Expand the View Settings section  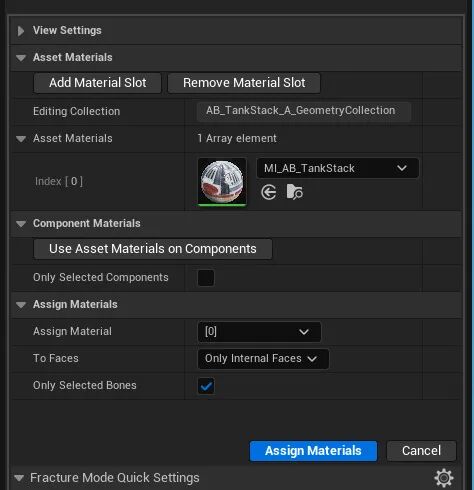click(21, 31)
